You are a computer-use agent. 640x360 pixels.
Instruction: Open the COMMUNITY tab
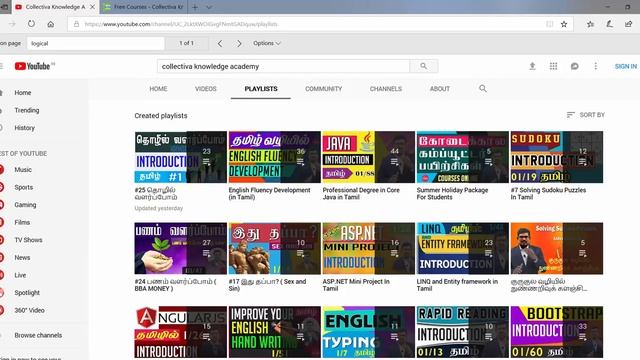coord(324,89)
